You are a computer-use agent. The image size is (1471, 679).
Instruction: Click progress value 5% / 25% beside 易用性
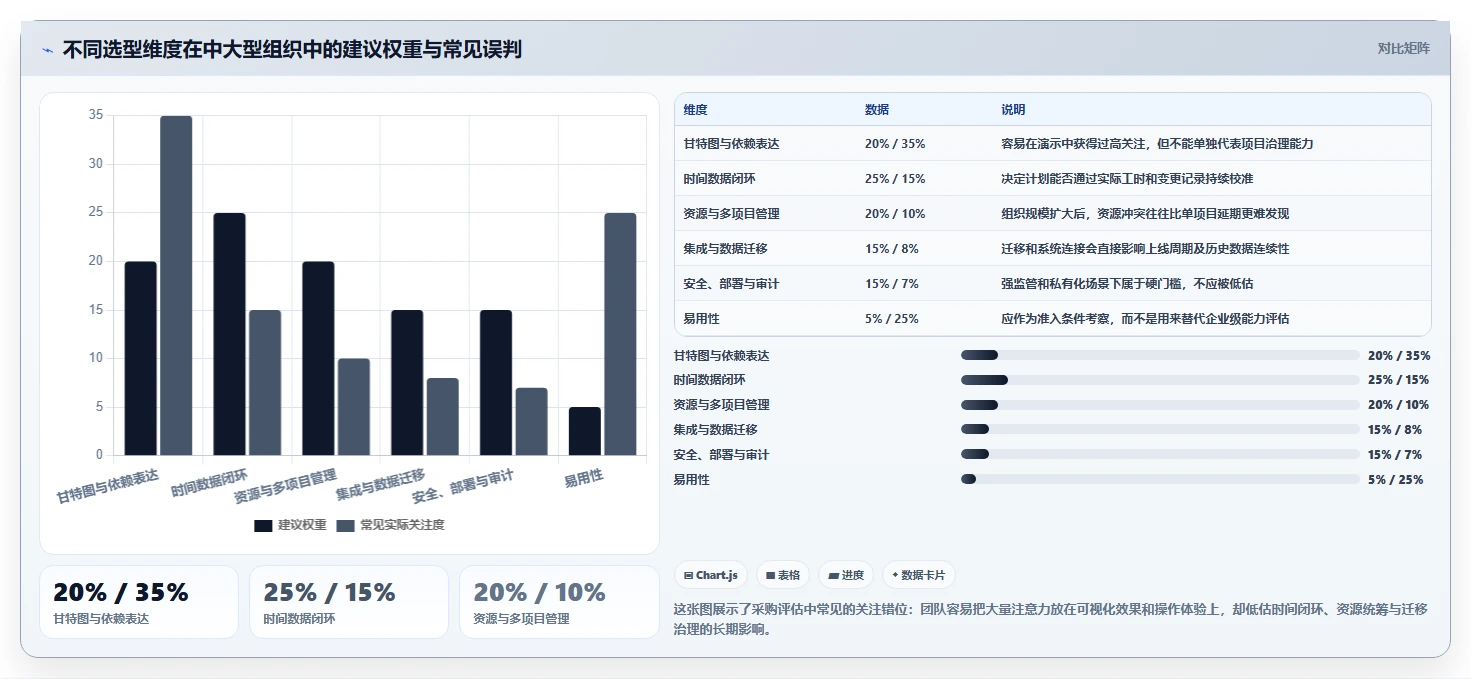pyautogui.click(x=1395, y=480)
